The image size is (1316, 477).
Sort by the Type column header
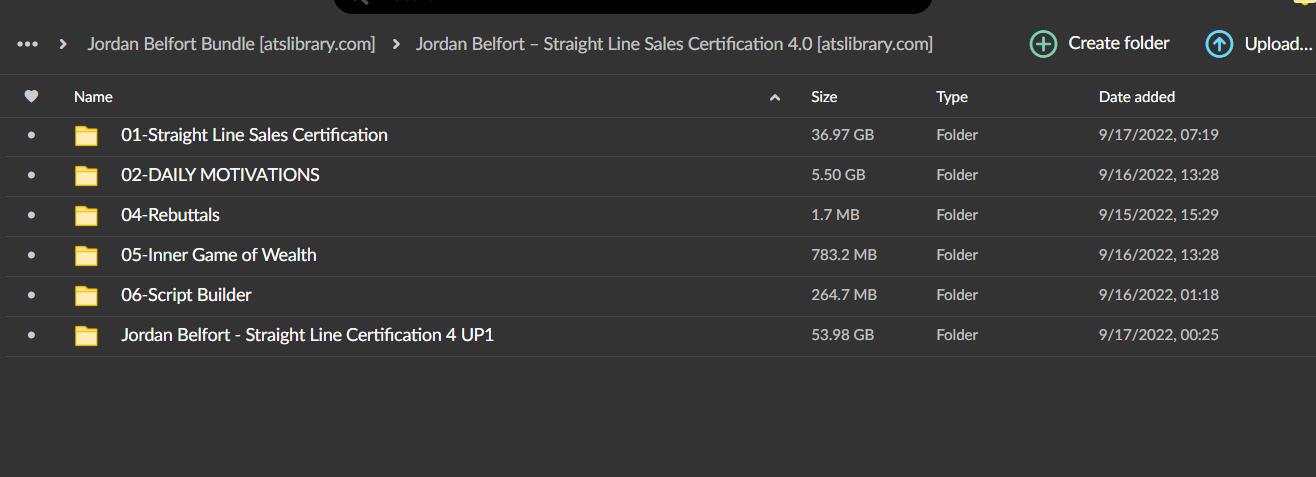[952, 97]
